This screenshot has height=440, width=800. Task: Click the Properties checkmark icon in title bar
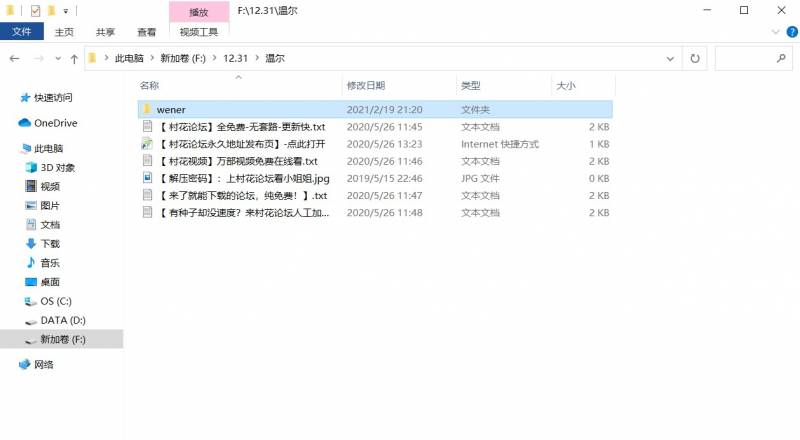[35, 11]
